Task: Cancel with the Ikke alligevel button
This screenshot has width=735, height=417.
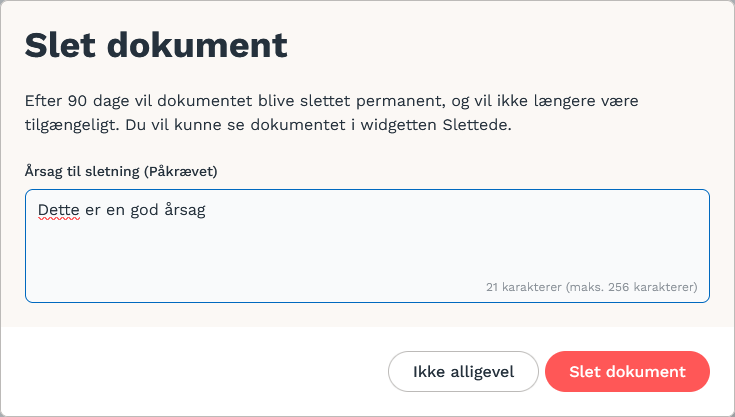Action: 463,372
